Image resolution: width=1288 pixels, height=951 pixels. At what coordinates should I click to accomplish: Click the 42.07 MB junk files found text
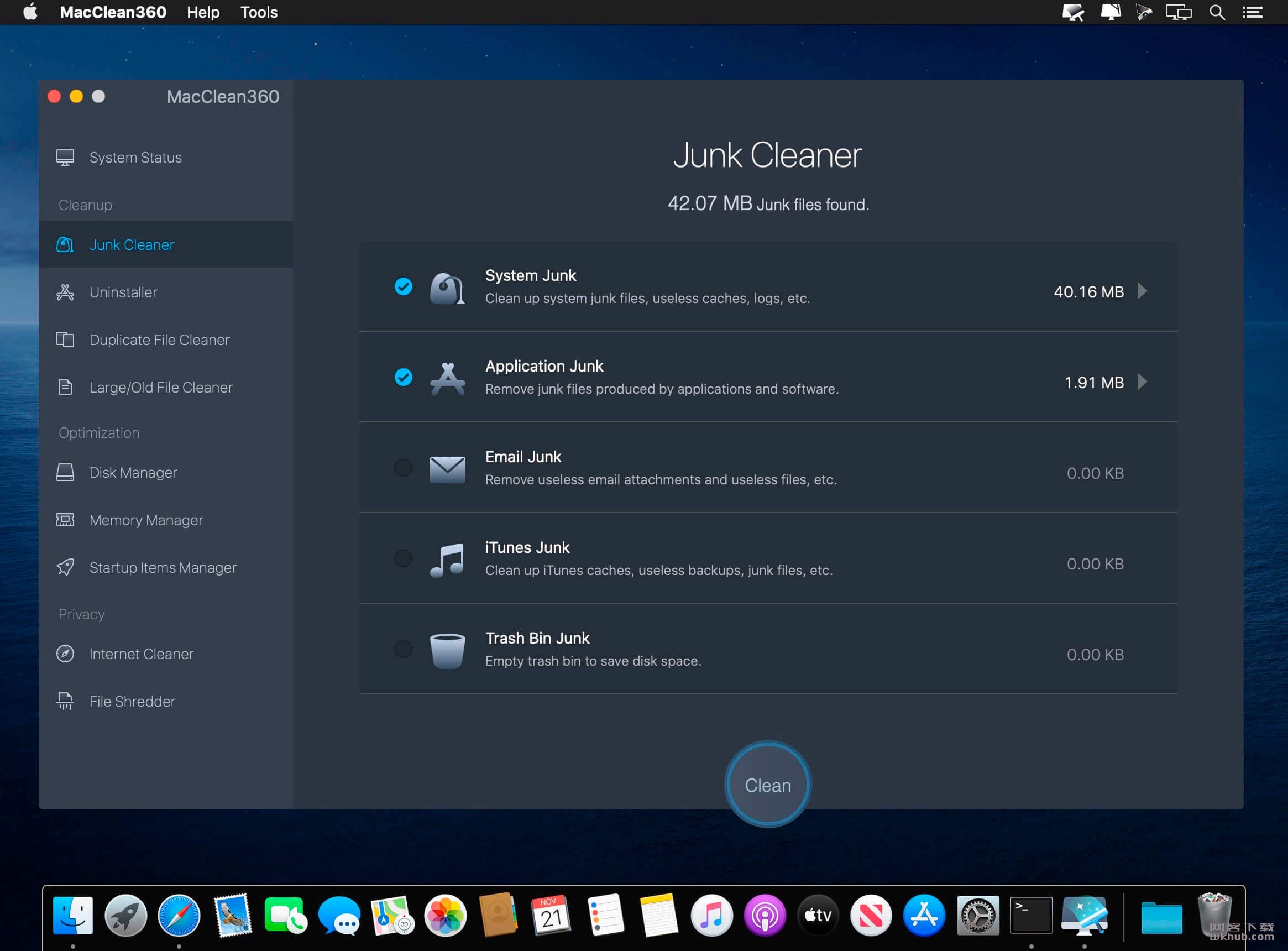(768, 204)
